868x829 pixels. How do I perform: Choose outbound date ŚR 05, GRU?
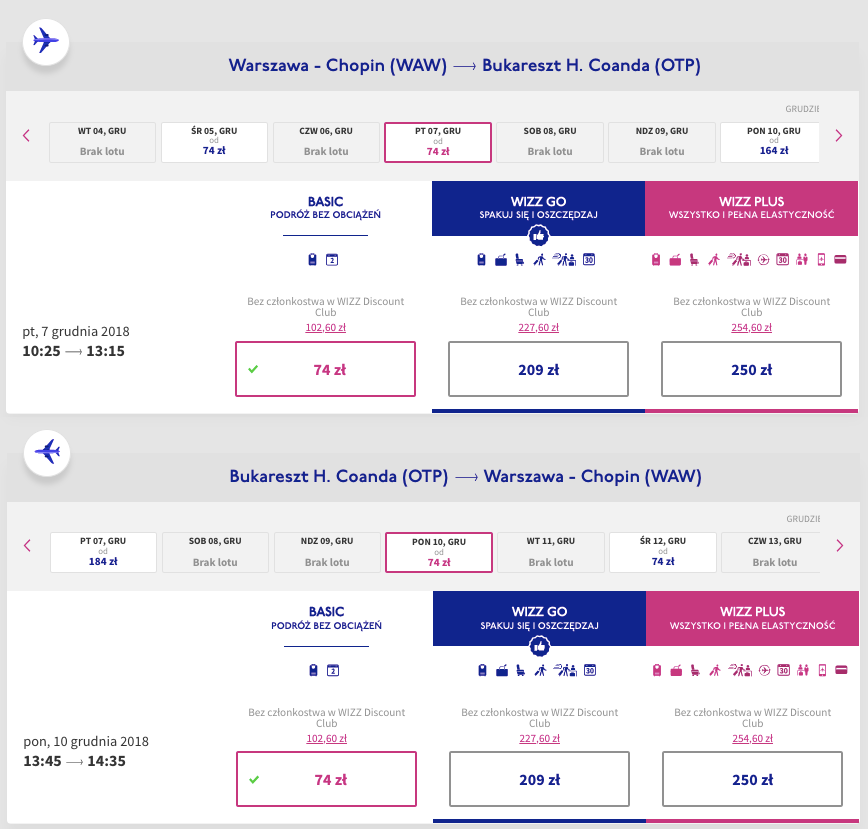(214, 142)
